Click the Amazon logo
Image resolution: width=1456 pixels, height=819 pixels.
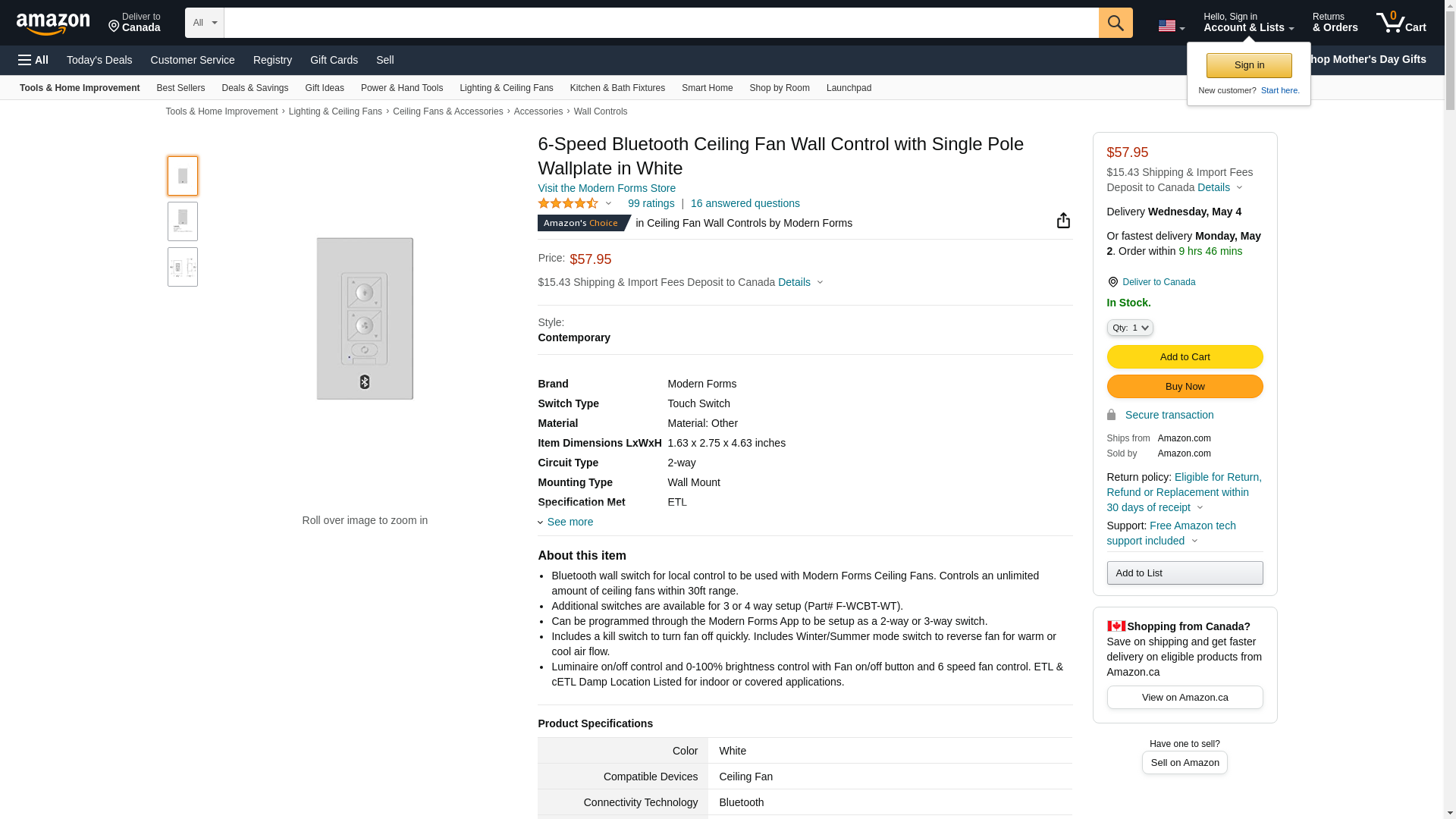[x=53, y=24]
